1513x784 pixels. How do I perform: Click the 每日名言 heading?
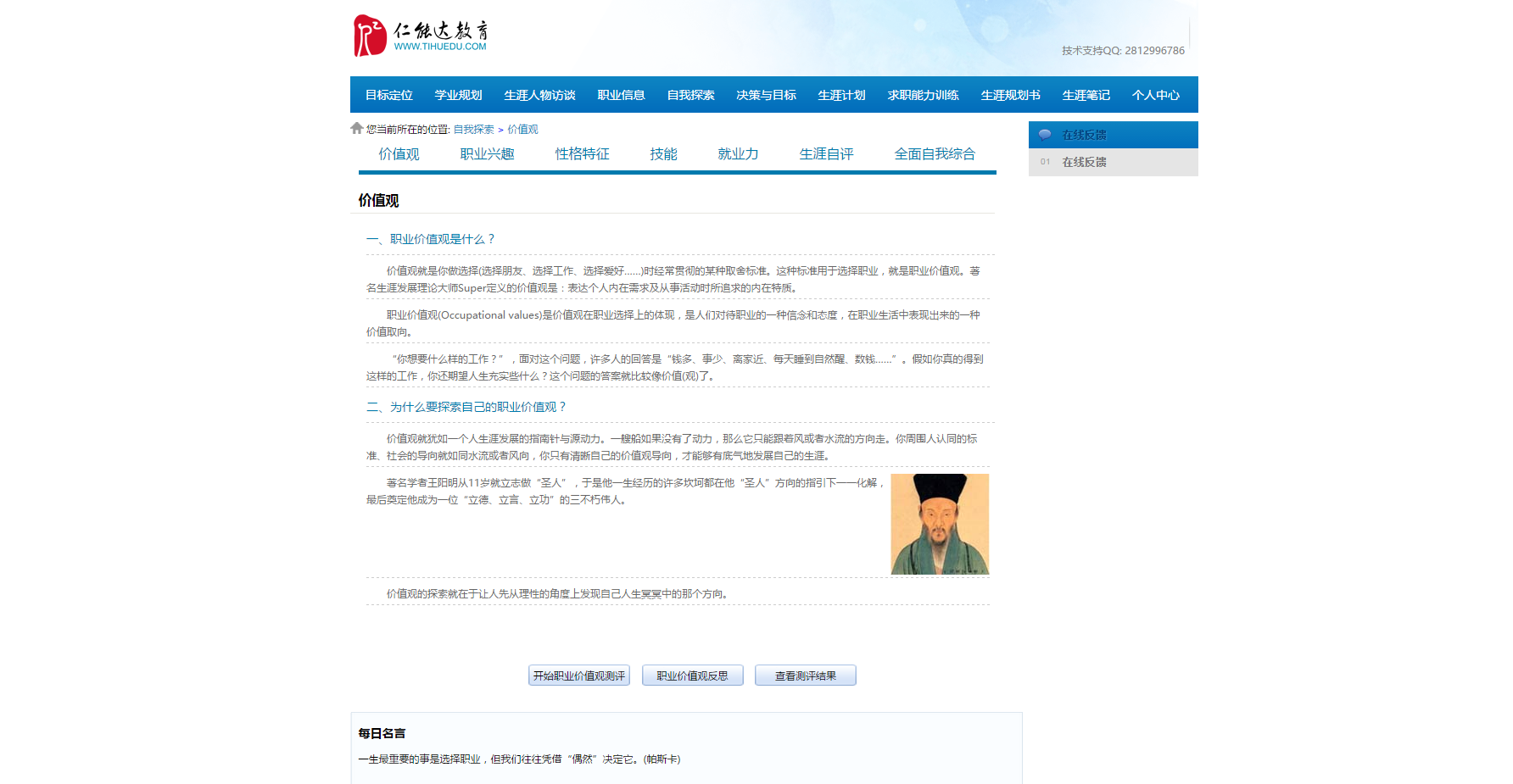(x=382, y=733)
